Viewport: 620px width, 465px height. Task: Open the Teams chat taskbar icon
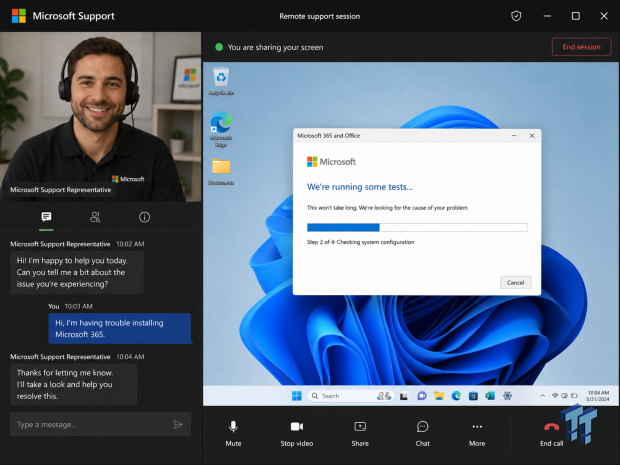[422, 396]
